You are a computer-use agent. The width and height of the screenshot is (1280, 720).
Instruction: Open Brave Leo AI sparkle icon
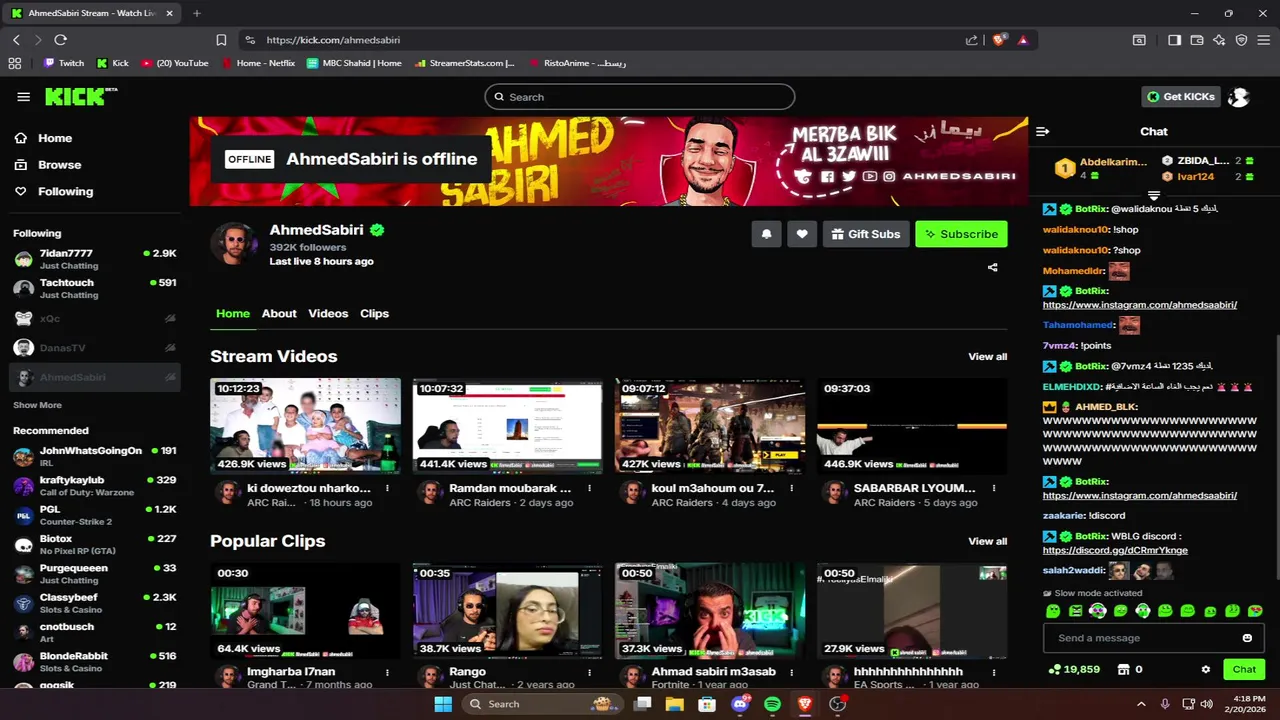pyautogui.click(x=1219, y=40)
